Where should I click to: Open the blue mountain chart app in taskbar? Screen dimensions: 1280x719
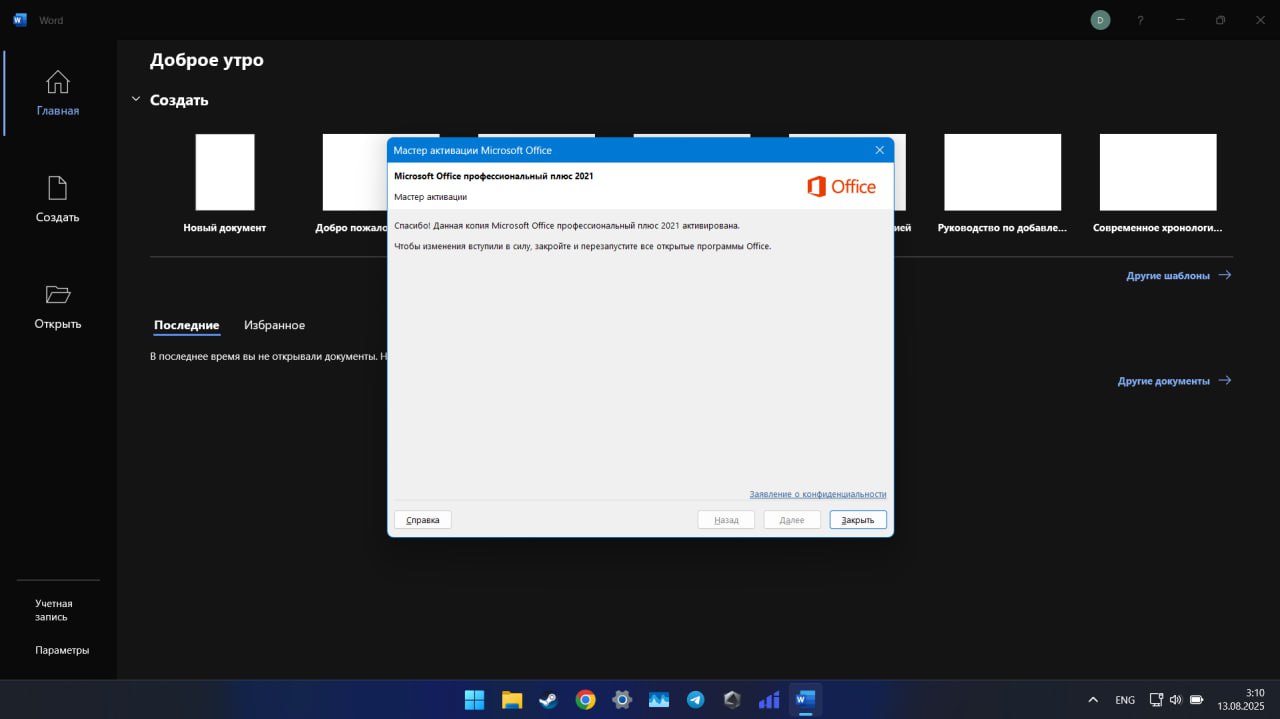click(658, 700)
